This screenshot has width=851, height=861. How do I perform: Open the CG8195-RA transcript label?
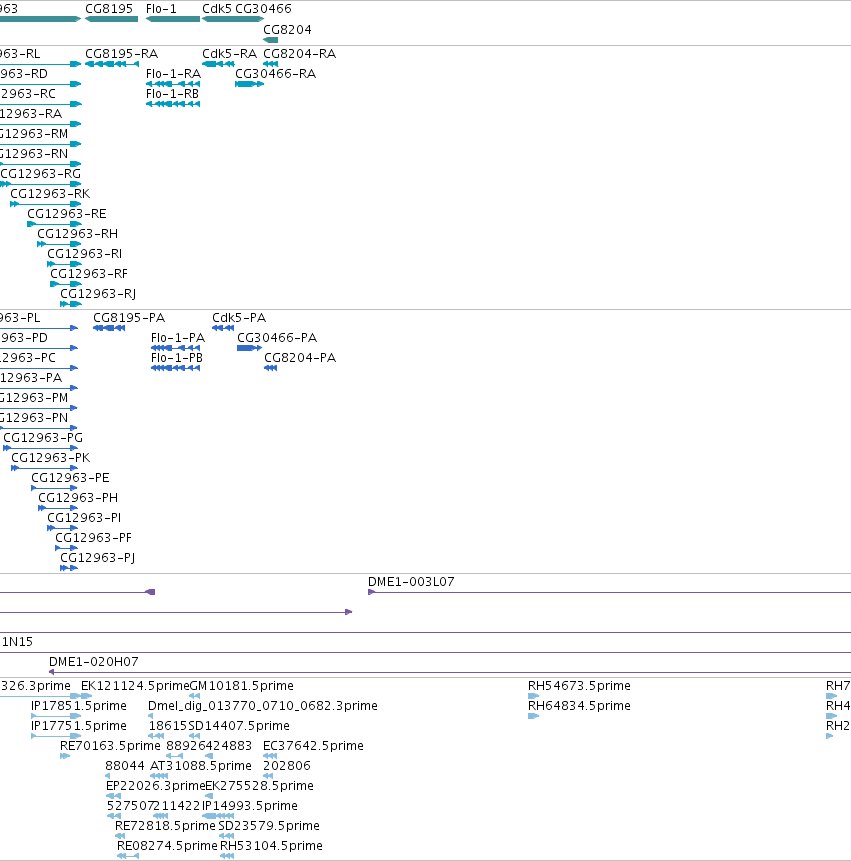pos(121,54)
